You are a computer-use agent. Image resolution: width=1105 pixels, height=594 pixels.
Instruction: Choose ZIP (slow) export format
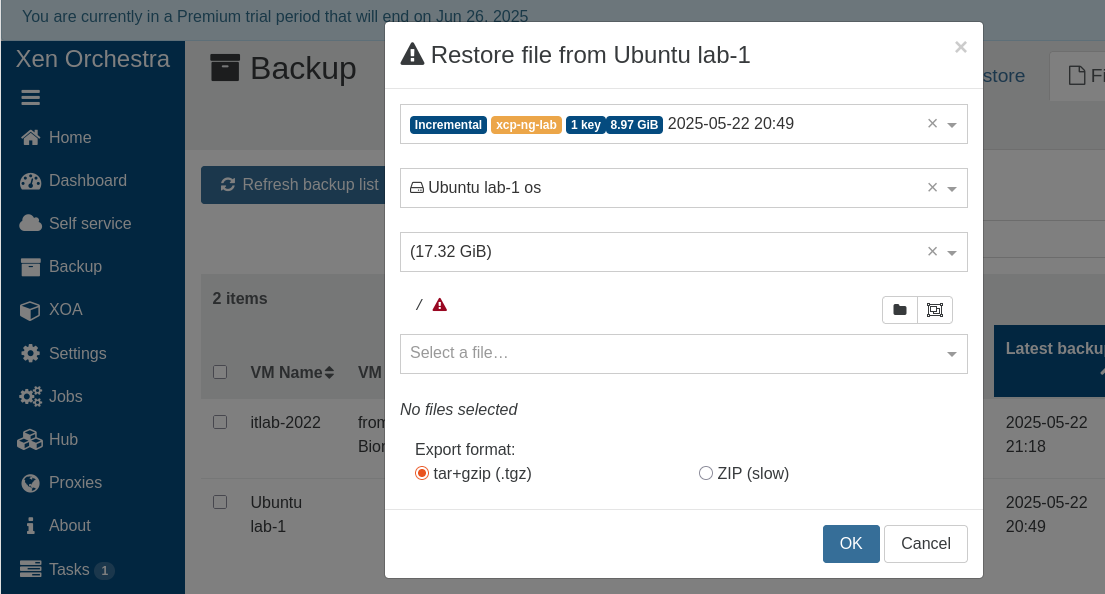click(x=706, y=474)
